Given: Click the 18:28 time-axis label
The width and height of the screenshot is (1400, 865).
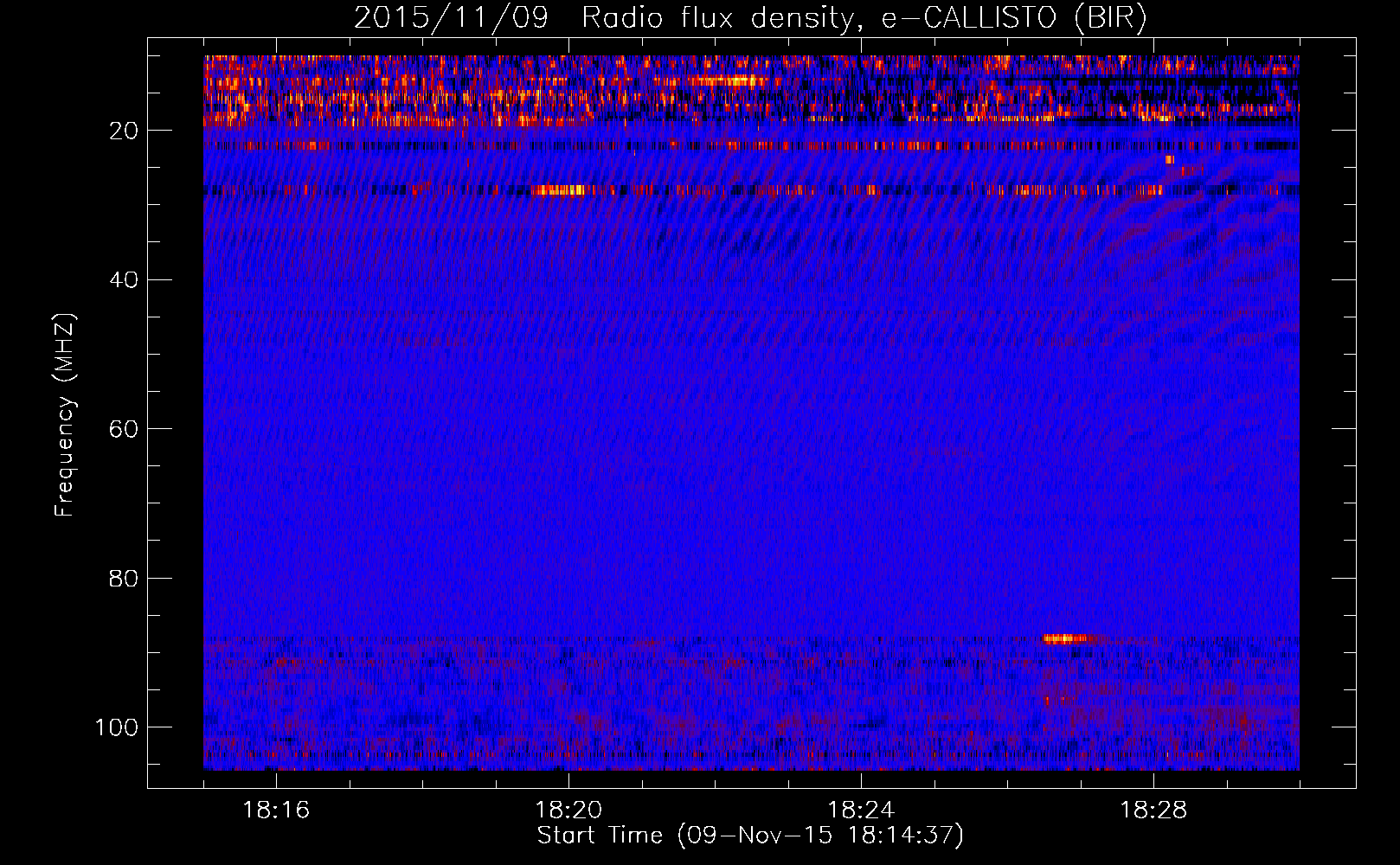Looking at the screenshot, I should click(x=1153, y=811).
